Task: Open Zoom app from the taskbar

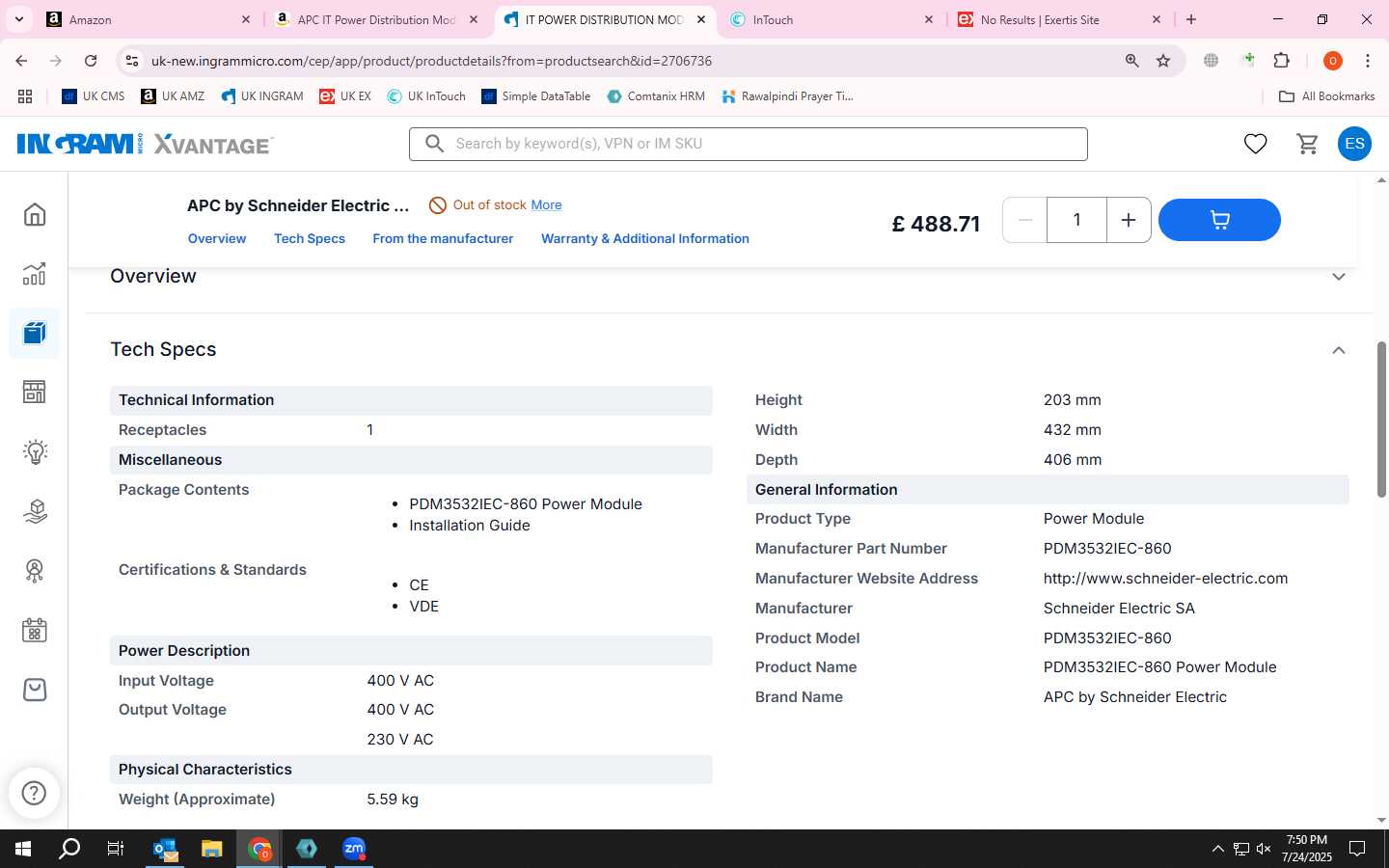Action: coord(354,849)
